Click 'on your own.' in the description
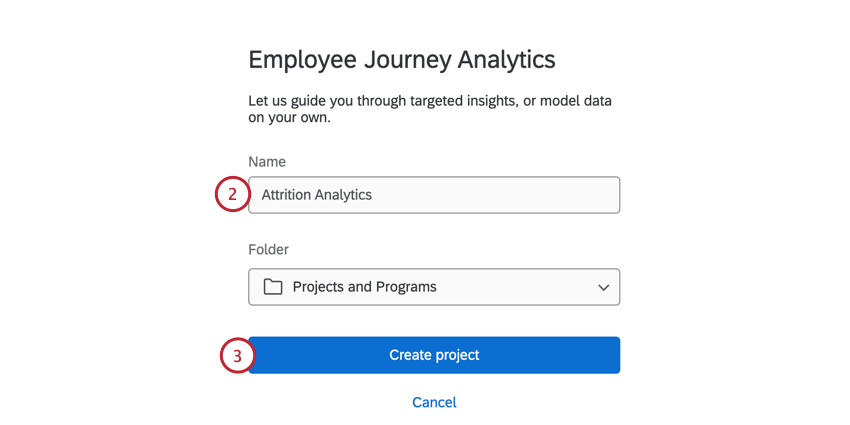This screenshot has width=850, height=425. click(x=289, y=118)
